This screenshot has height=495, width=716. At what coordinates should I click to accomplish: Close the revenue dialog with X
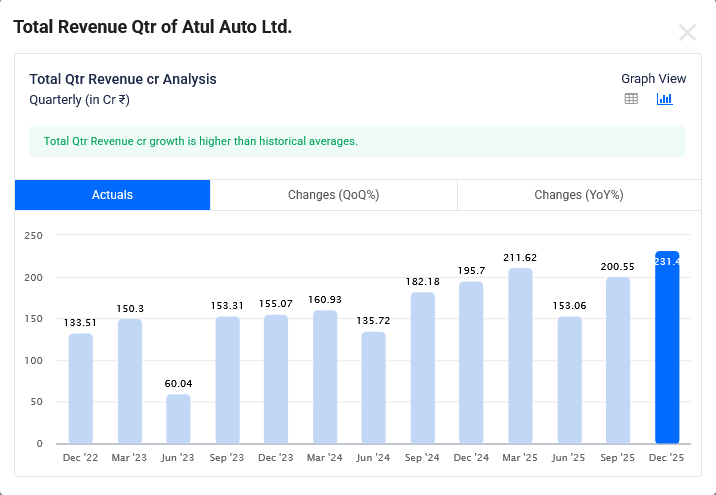pyautogui.click(x=687, y=32)
